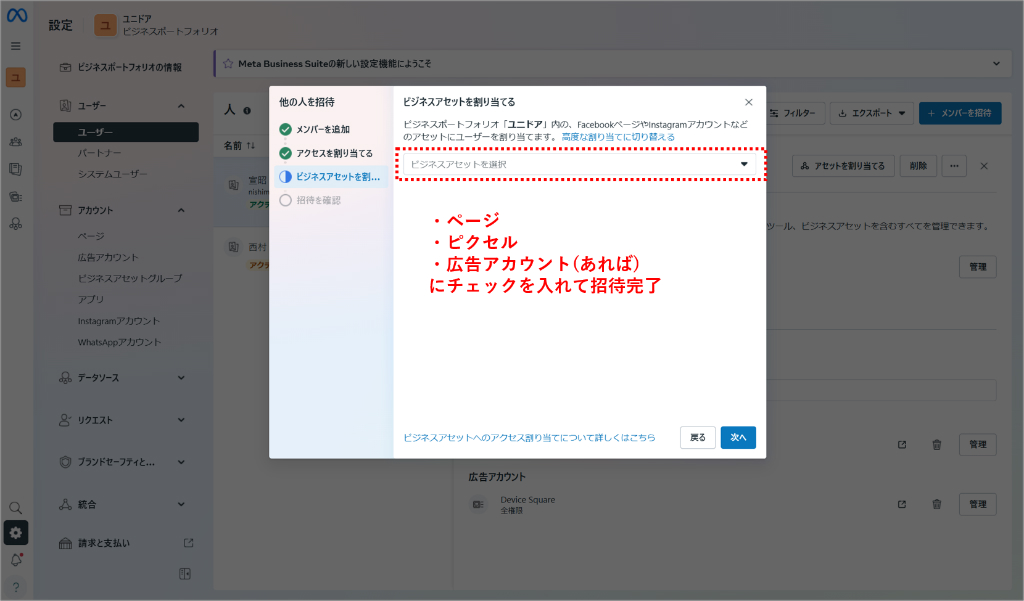Open the hamburger navigation menu
1024x601 pixels.
pyautogui.click(x=15, y=45)
